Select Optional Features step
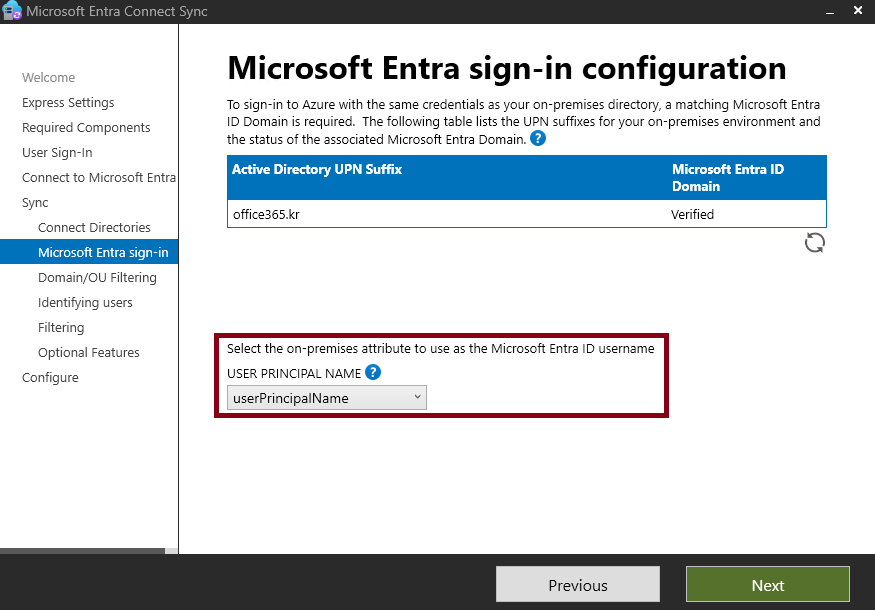Screen dimensions: 875x610 click(x=89, y=353)
